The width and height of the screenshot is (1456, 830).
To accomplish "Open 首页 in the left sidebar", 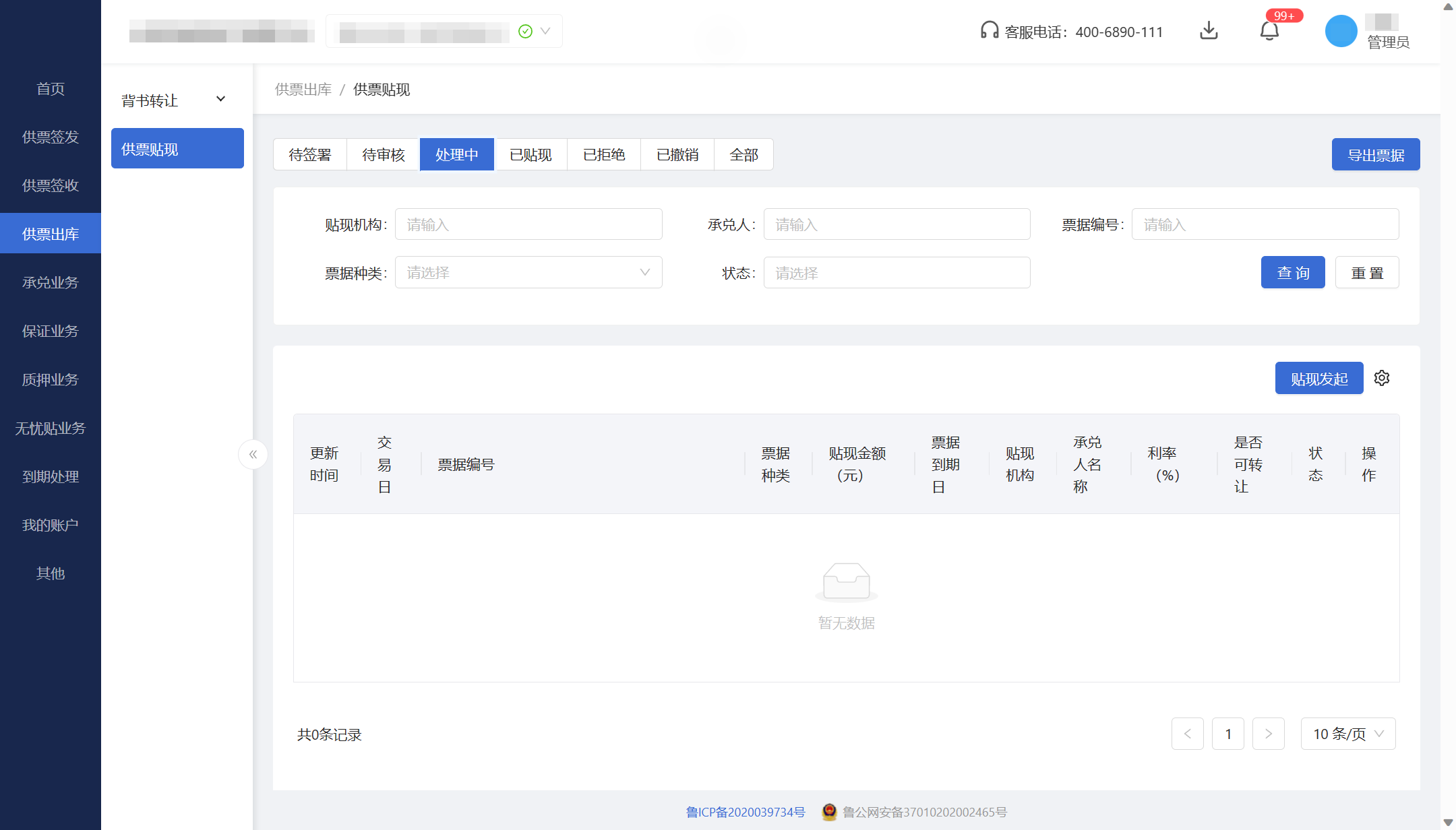I will pos(51,88).
